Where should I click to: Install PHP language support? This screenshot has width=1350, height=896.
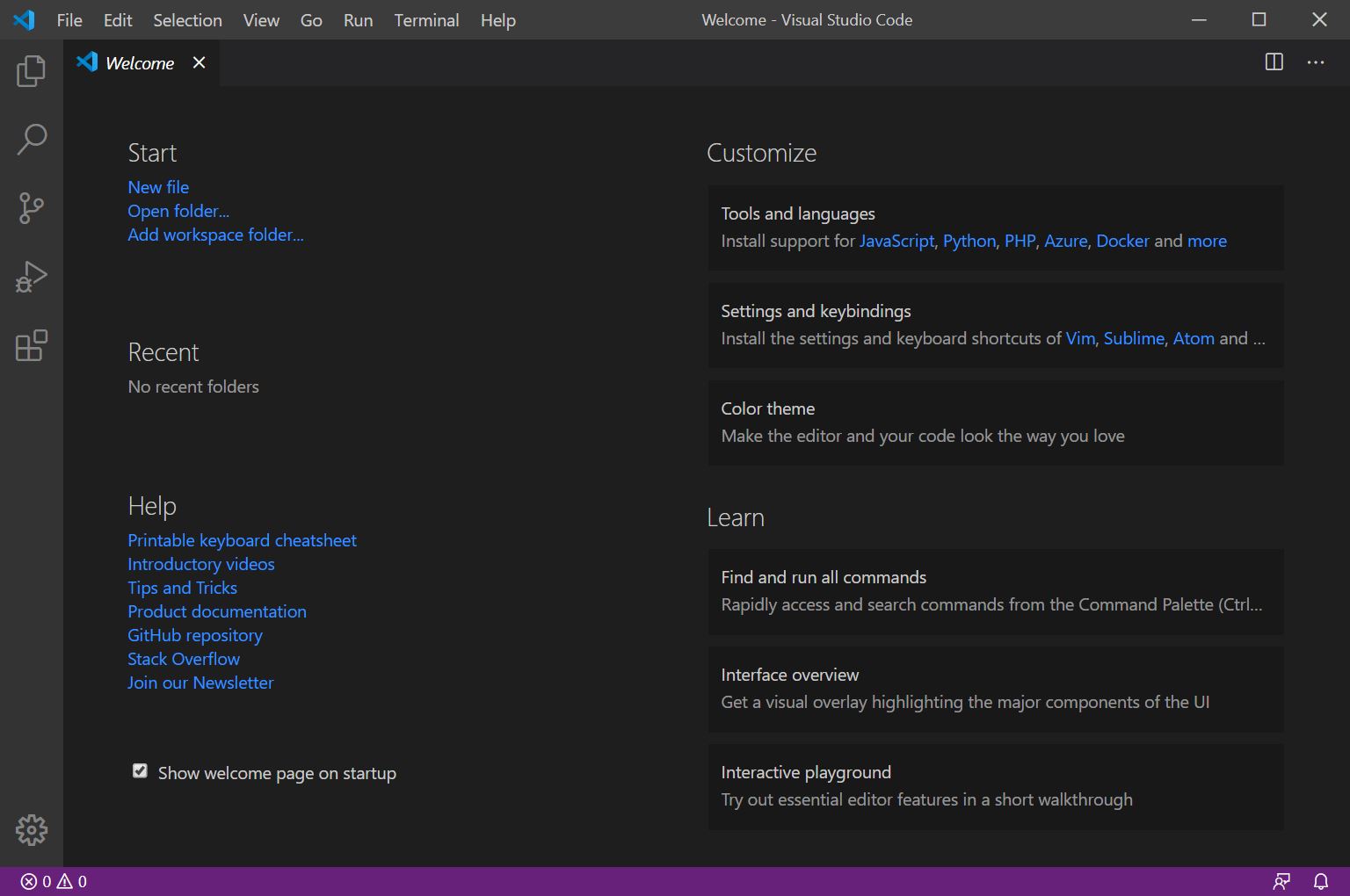(x=1020, y=241)
